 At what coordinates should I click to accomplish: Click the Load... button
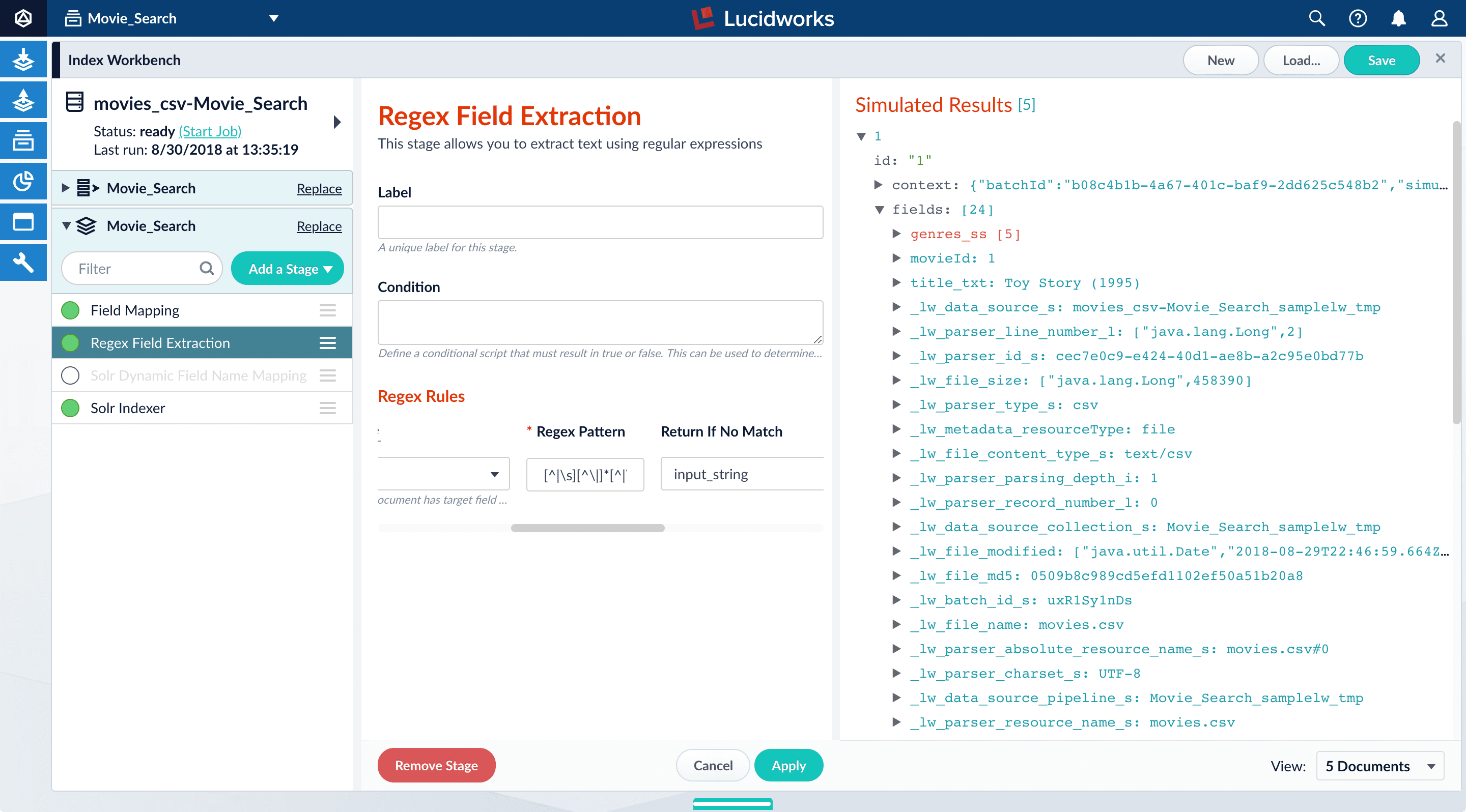click(x=1301, y=60)
